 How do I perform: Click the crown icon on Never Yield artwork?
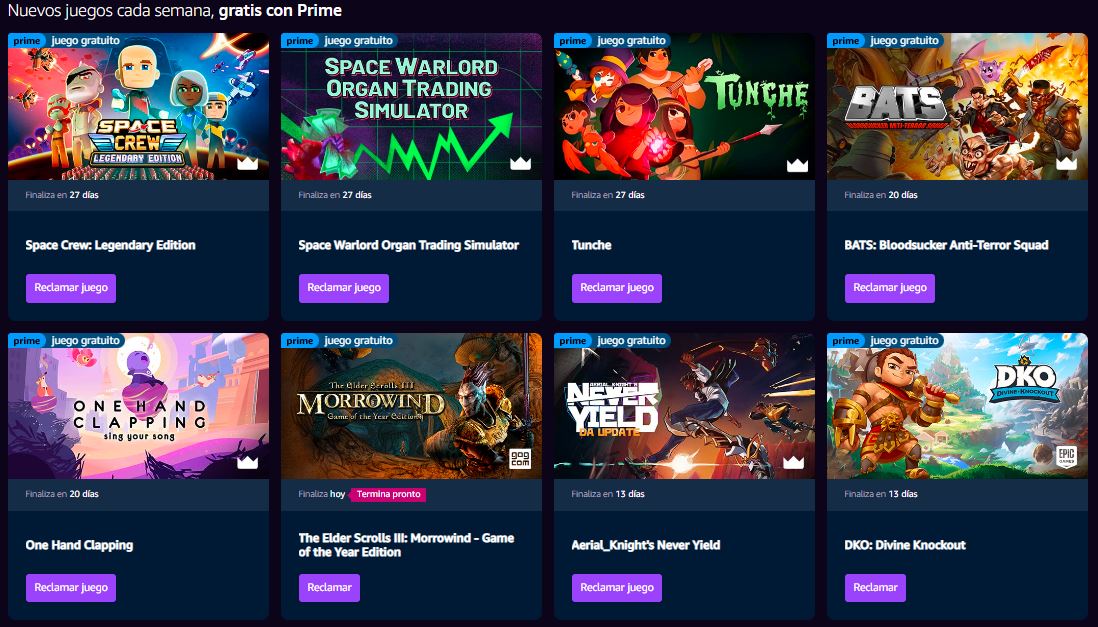(793, 462)
